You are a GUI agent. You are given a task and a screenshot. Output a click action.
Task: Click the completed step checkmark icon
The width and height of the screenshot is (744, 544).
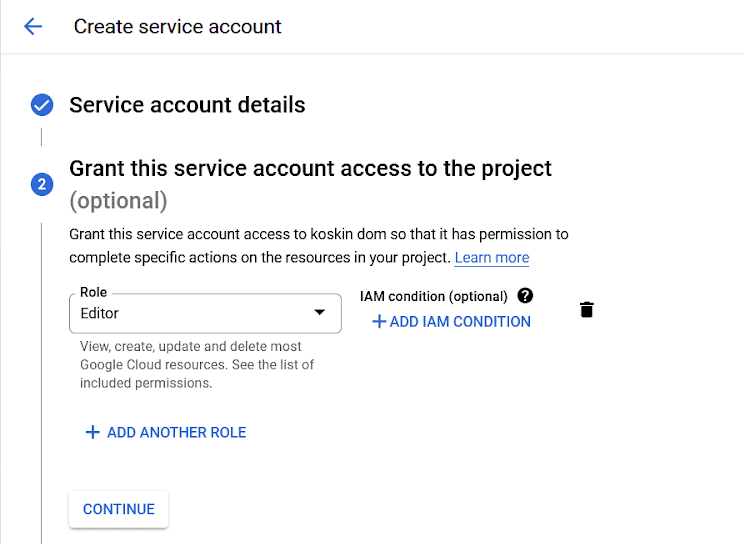[42, 105]
